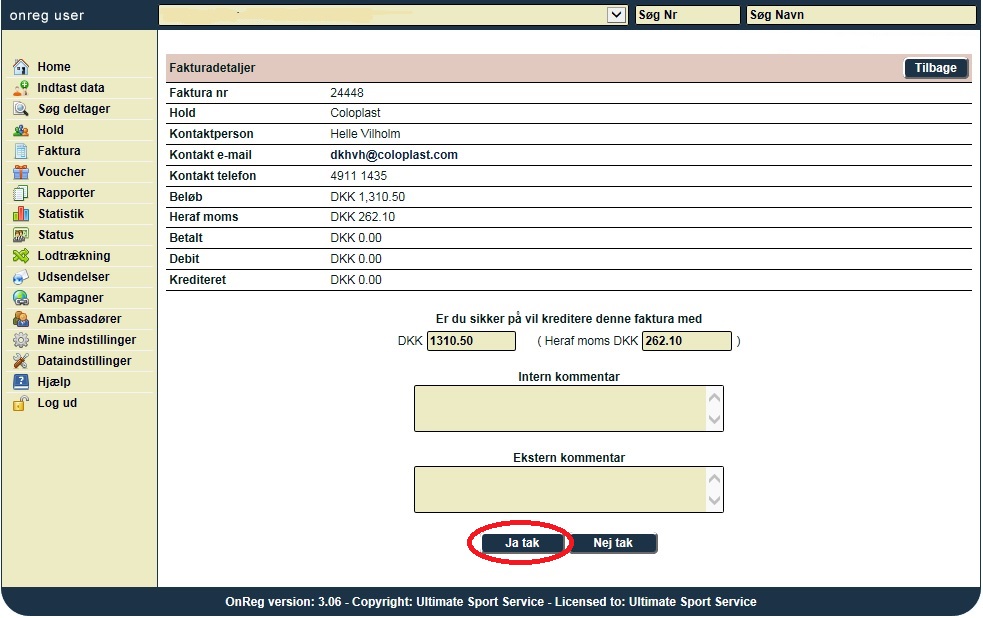This screenshot has height=618, width=983.
Task: Open the Home menu item
Action: [x=54, y=66]
